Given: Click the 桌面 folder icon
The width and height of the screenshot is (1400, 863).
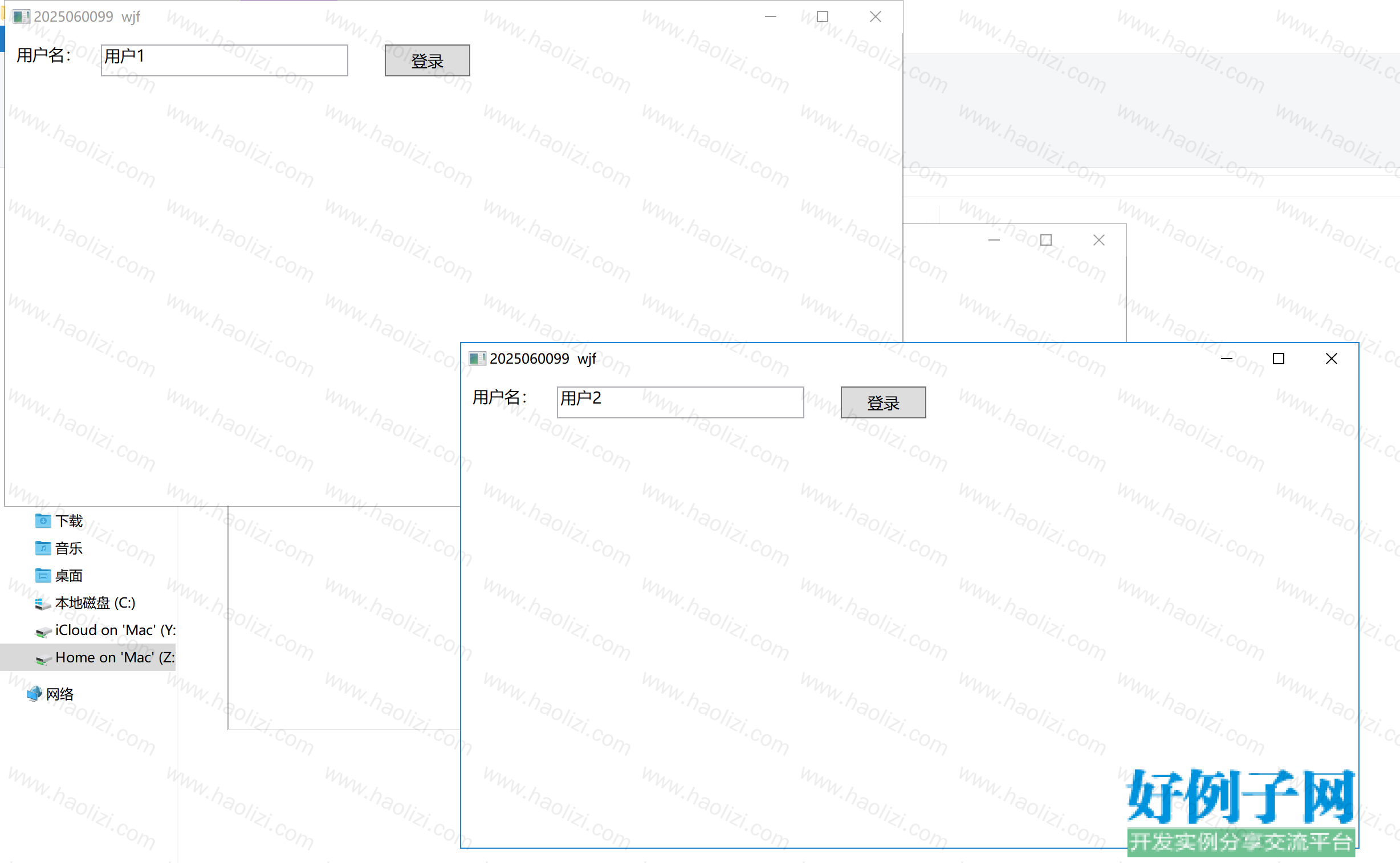Looking at the screenshot, I should (43, 575).
